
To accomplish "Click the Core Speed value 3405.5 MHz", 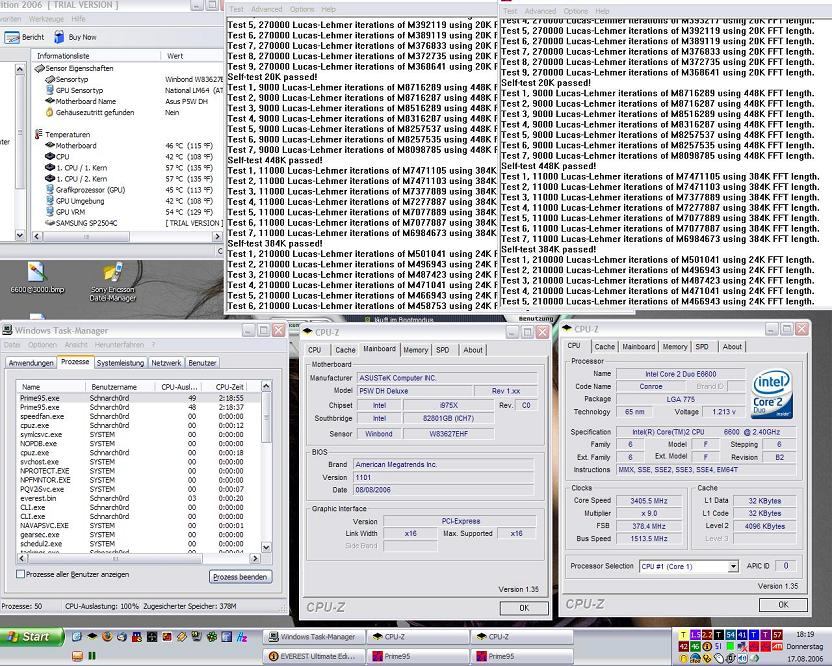I will [x=648, y=500].
